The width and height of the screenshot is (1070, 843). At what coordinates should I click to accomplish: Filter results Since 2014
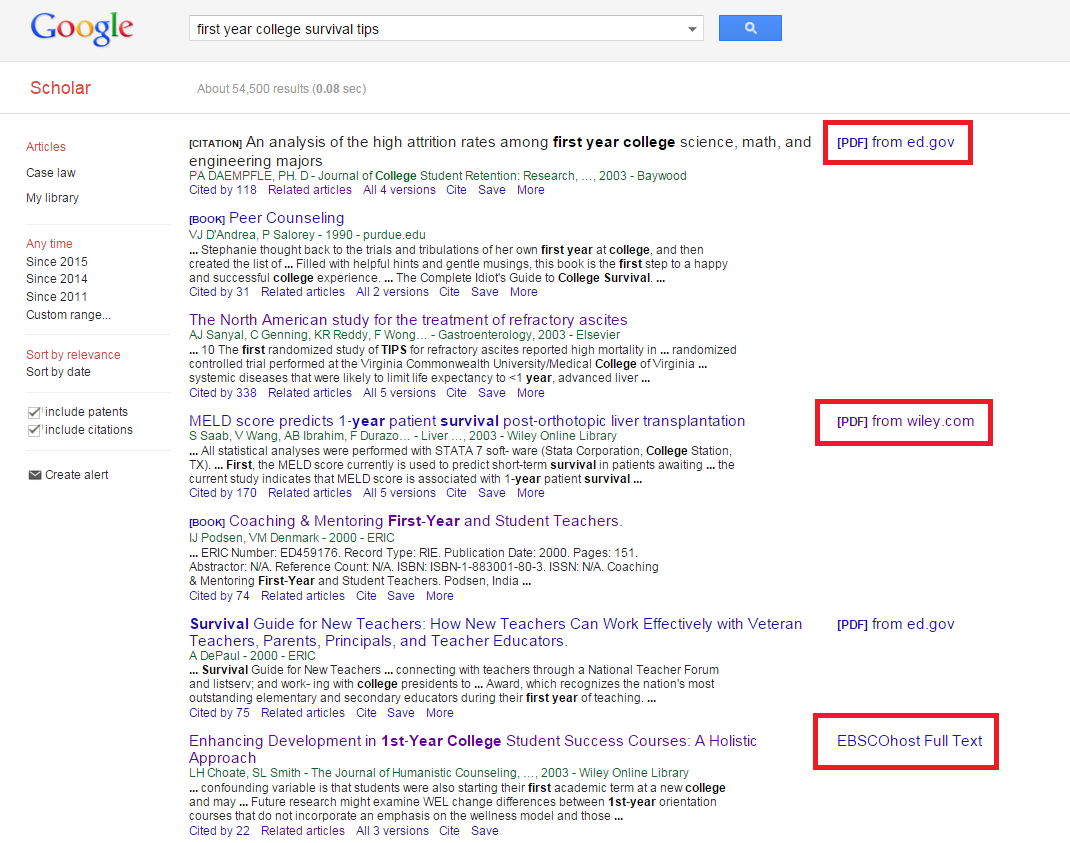pyautogui.click(x=57, y=278)
